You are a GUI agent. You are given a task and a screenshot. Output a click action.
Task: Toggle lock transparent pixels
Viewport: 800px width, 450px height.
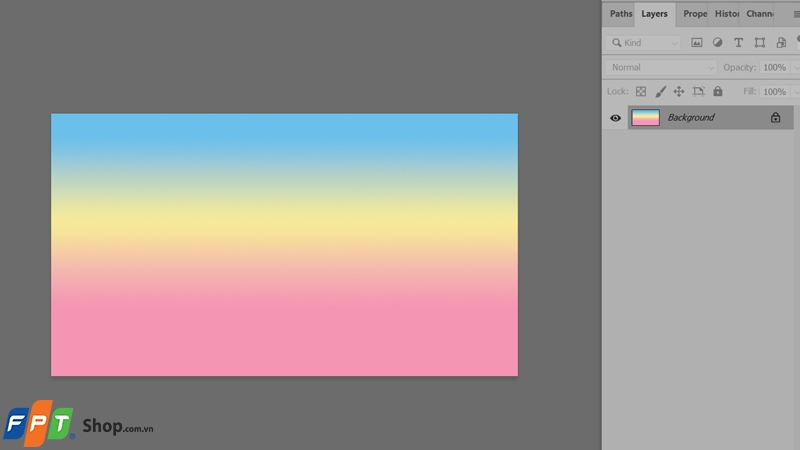pos(641,91)
